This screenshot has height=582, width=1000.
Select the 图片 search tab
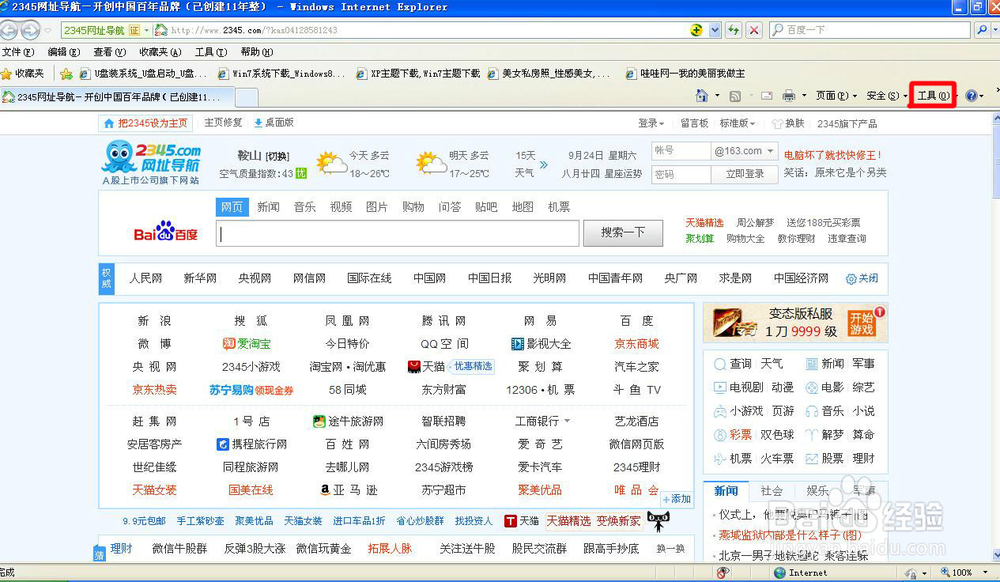pyautogui.click(x=376, y=207)
